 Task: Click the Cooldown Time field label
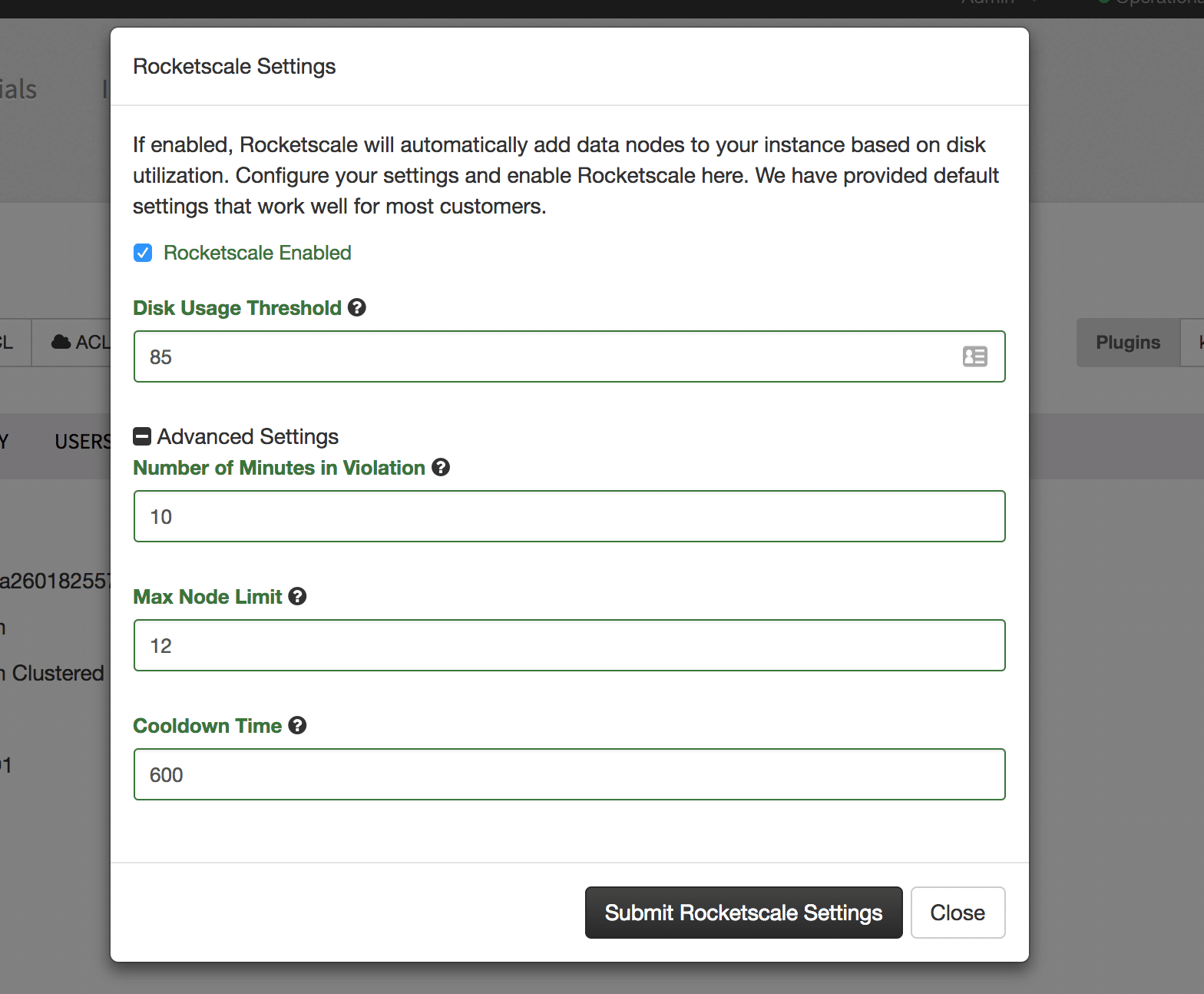tap(207, 726)
